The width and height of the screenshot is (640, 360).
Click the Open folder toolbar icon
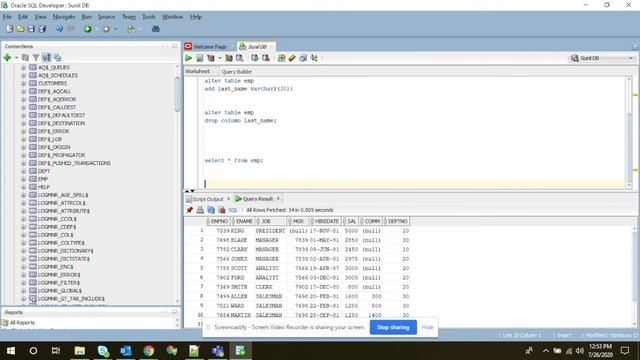20,29
